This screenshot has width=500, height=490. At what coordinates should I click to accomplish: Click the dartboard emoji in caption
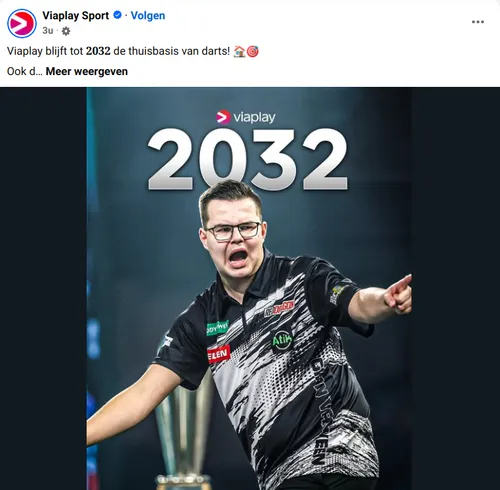tap(253, 51)
